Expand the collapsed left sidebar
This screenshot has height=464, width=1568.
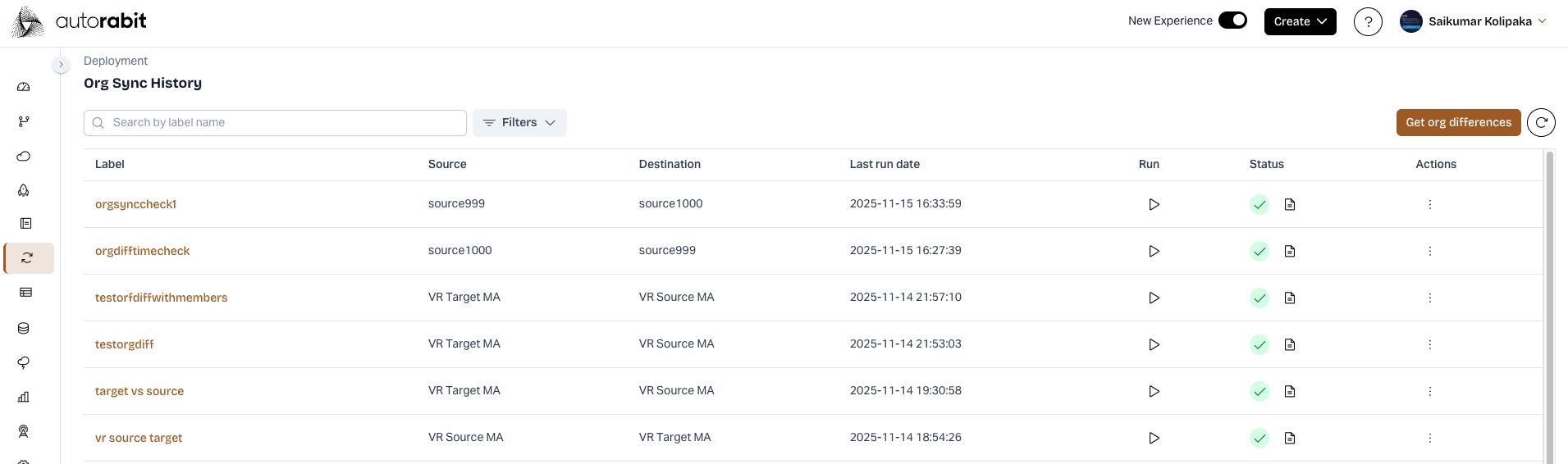pos(61,64)
